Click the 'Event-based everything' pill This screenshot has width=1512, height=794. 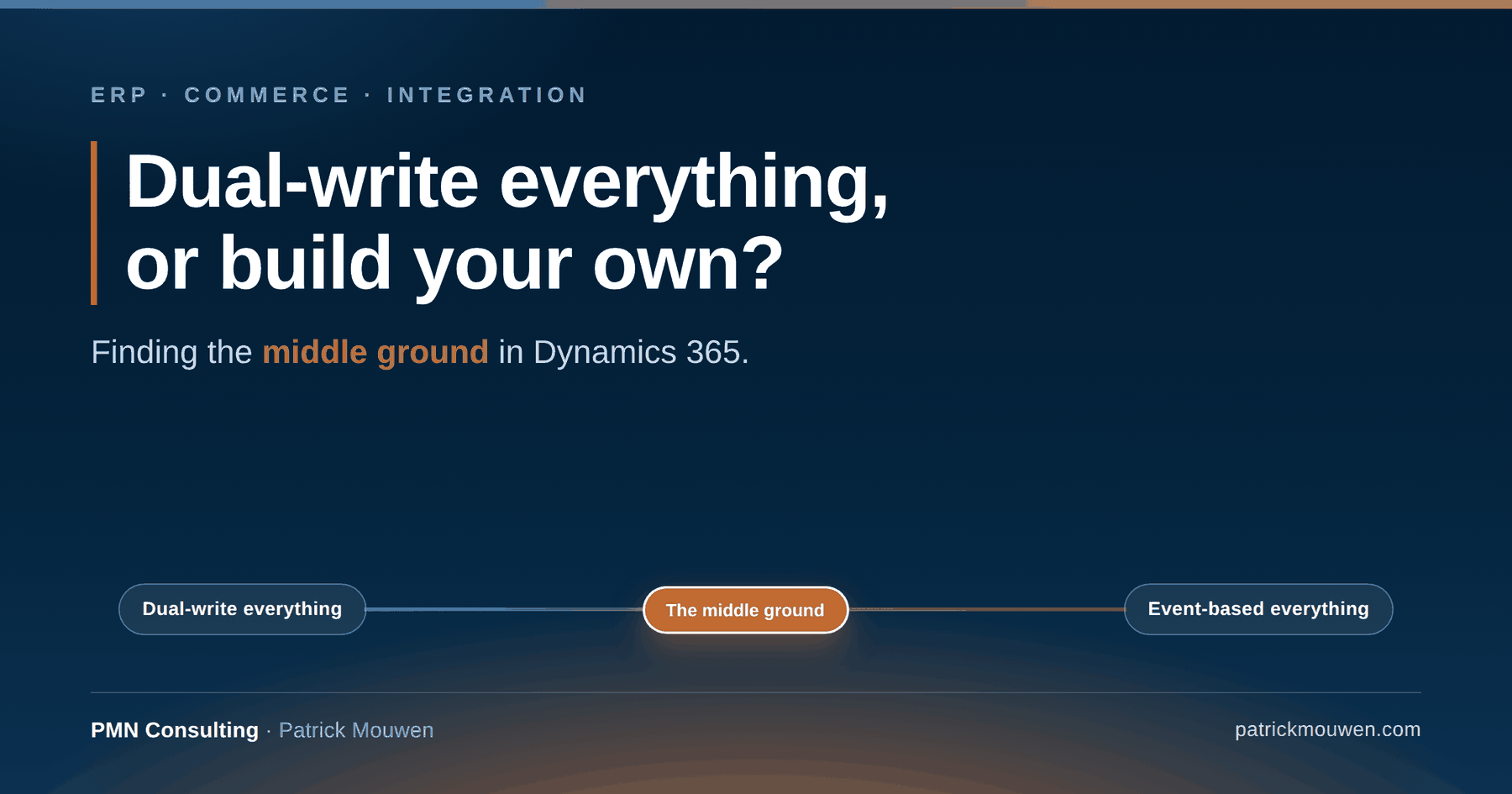pyautogui.click(x=1258, y=609)
